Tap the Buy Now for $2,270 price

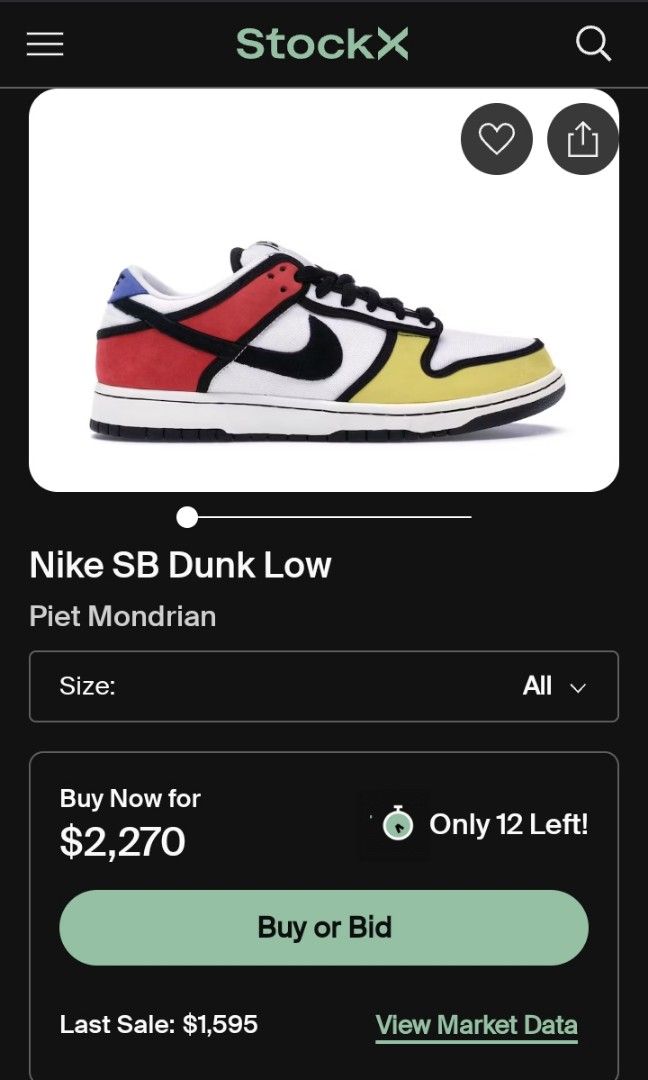(123, 841)
